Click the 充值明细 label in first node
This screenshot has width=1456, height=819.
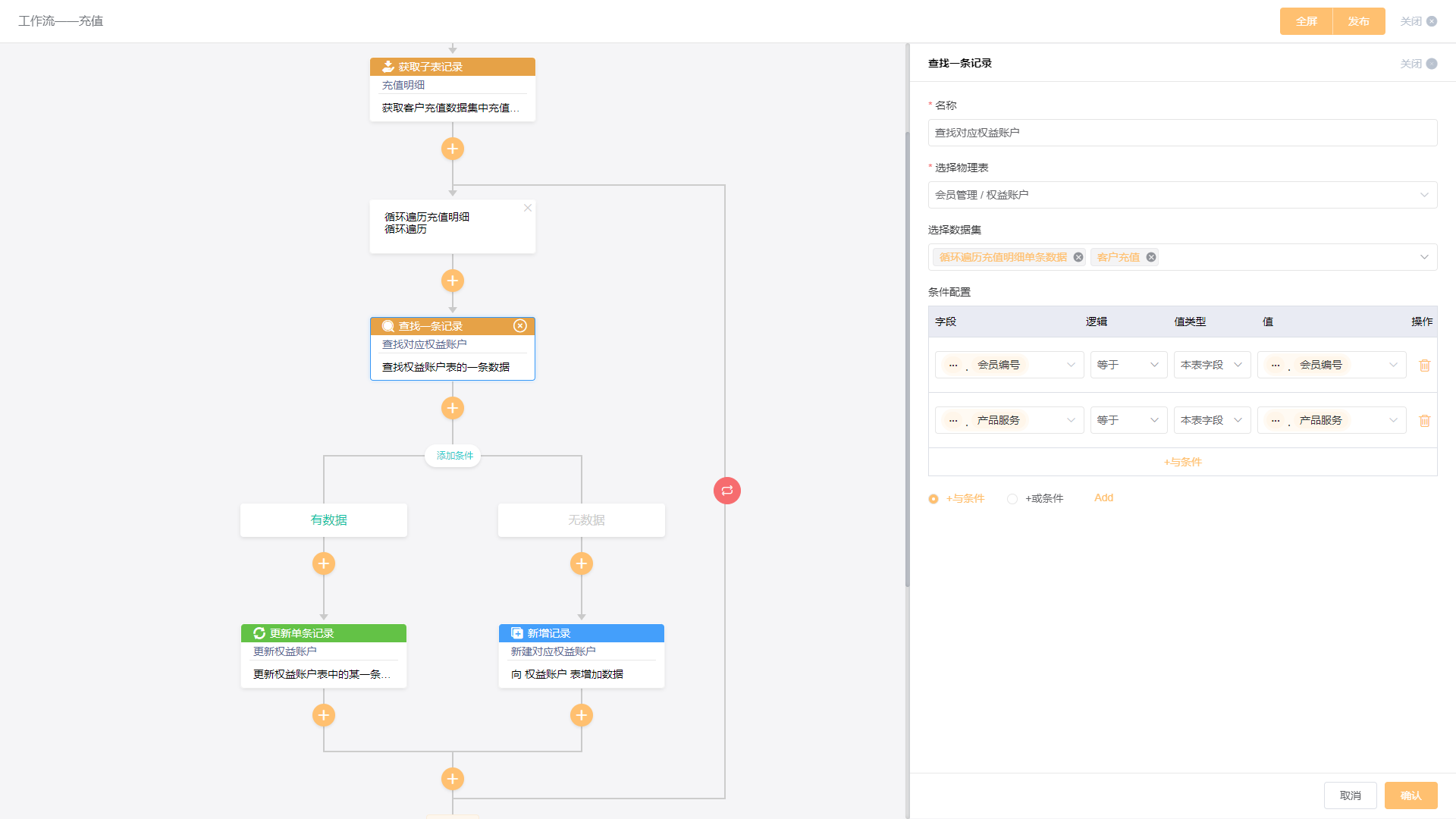[x=403, y=85]
